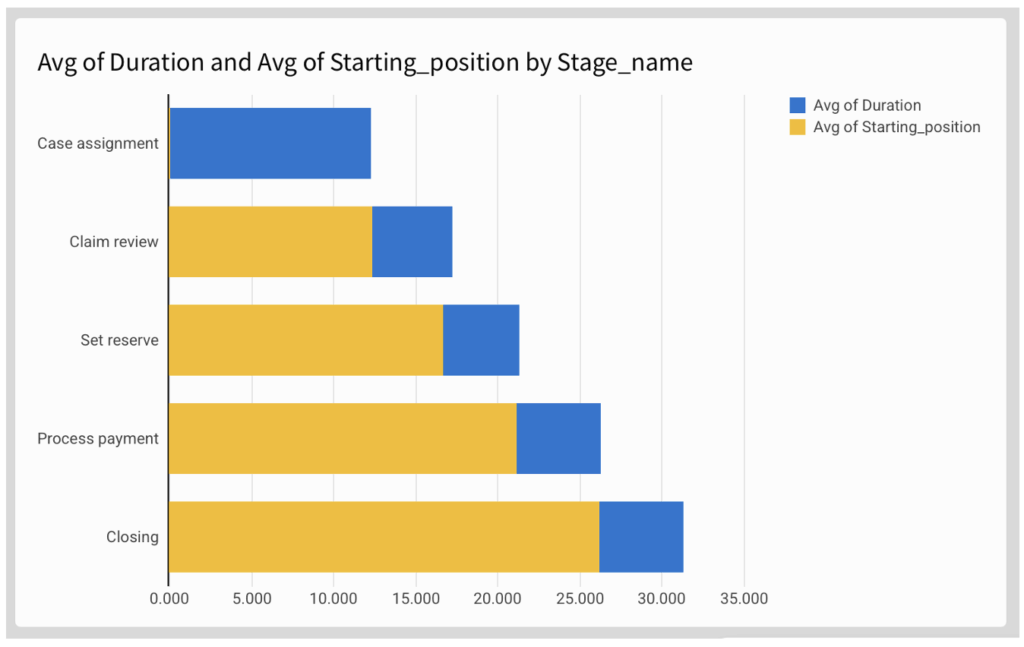Click the Case assignment axis label

(98, 143)
